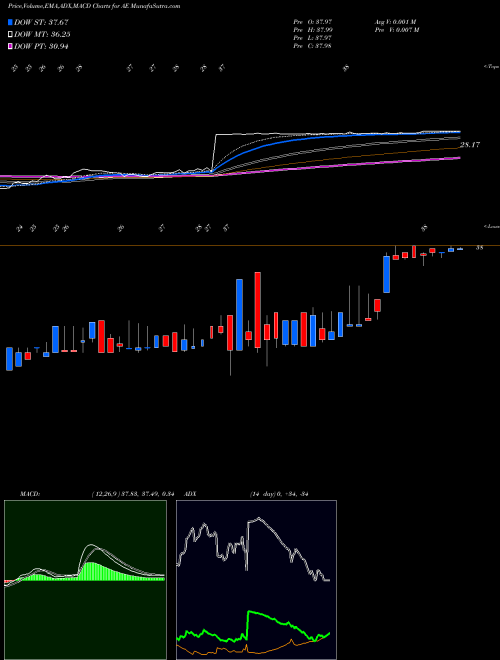
Task: Select the Avg V: 0.001 M value
Action: [x=395, y=21]
